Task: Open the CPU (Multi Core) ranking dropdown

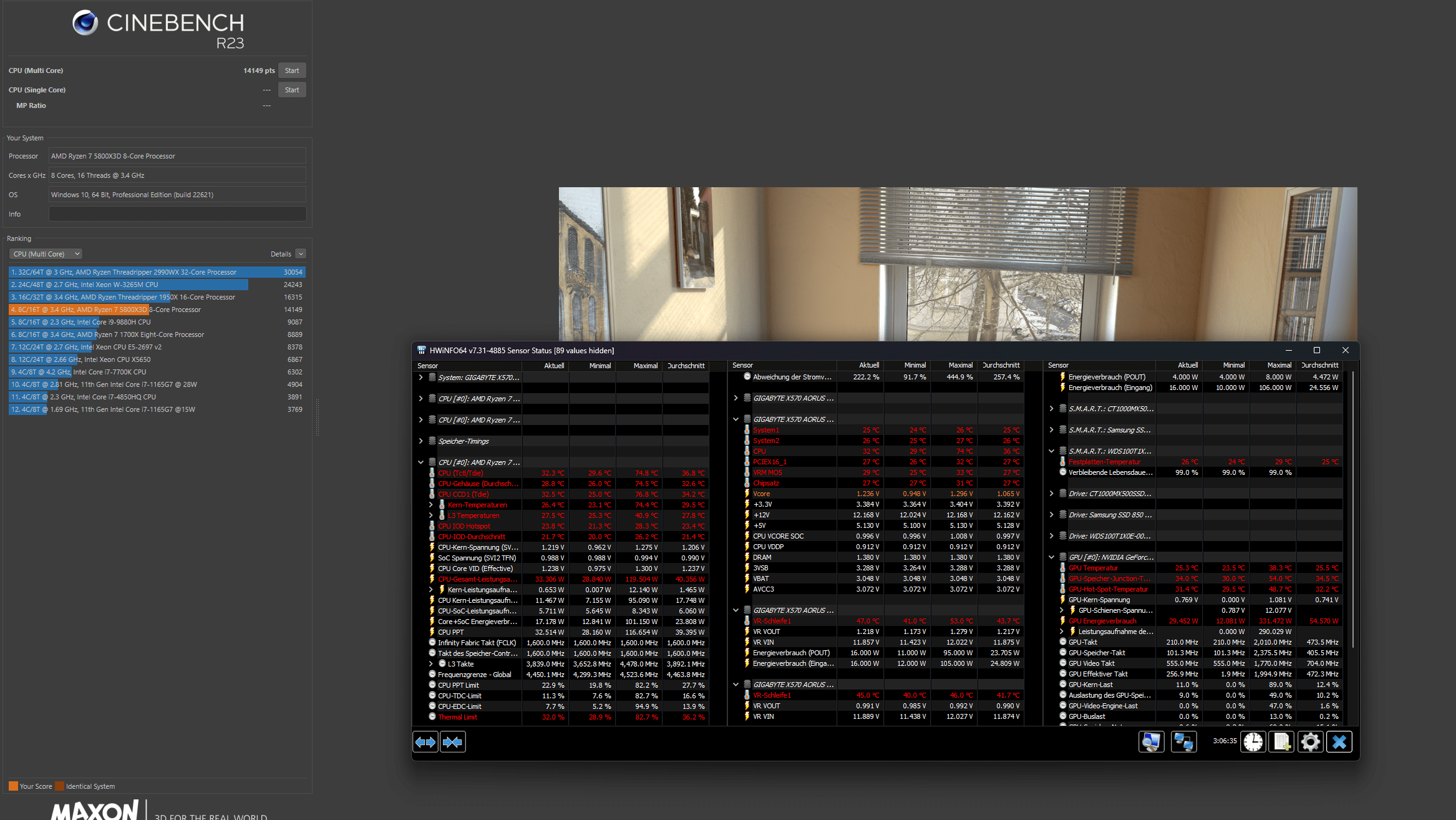Action: click(x=46, y=254)
